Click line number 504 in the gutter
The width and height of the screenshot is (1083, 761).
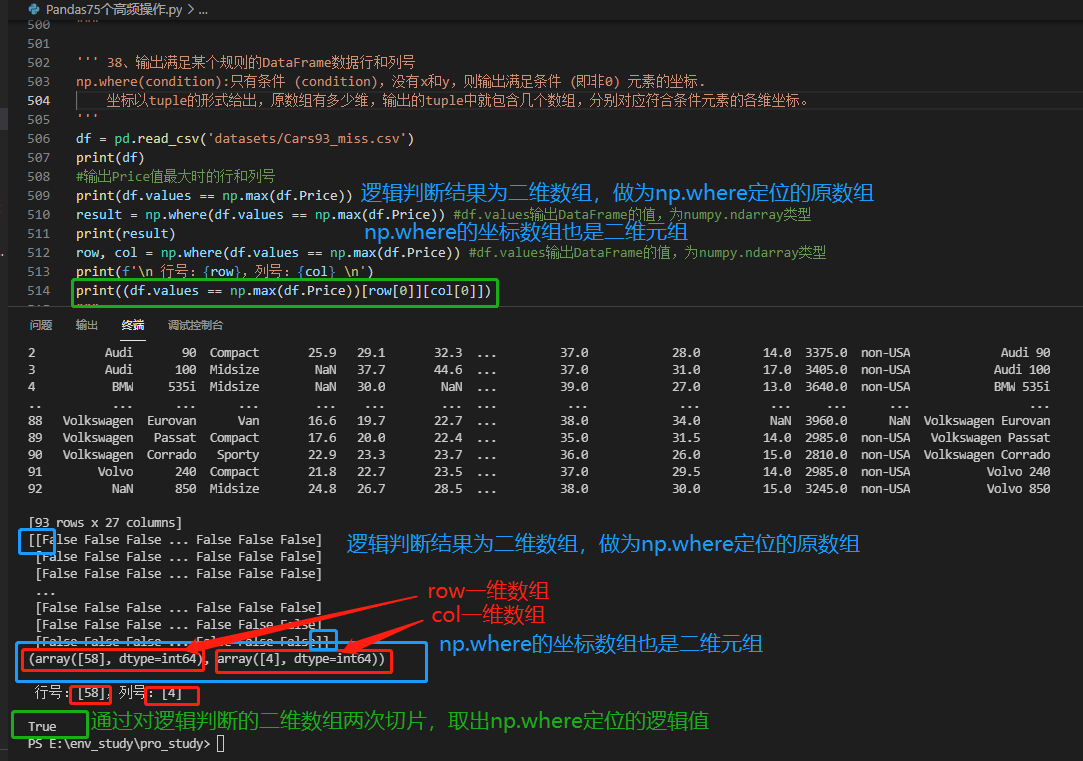pyautogui.click(x=39, y=101)
